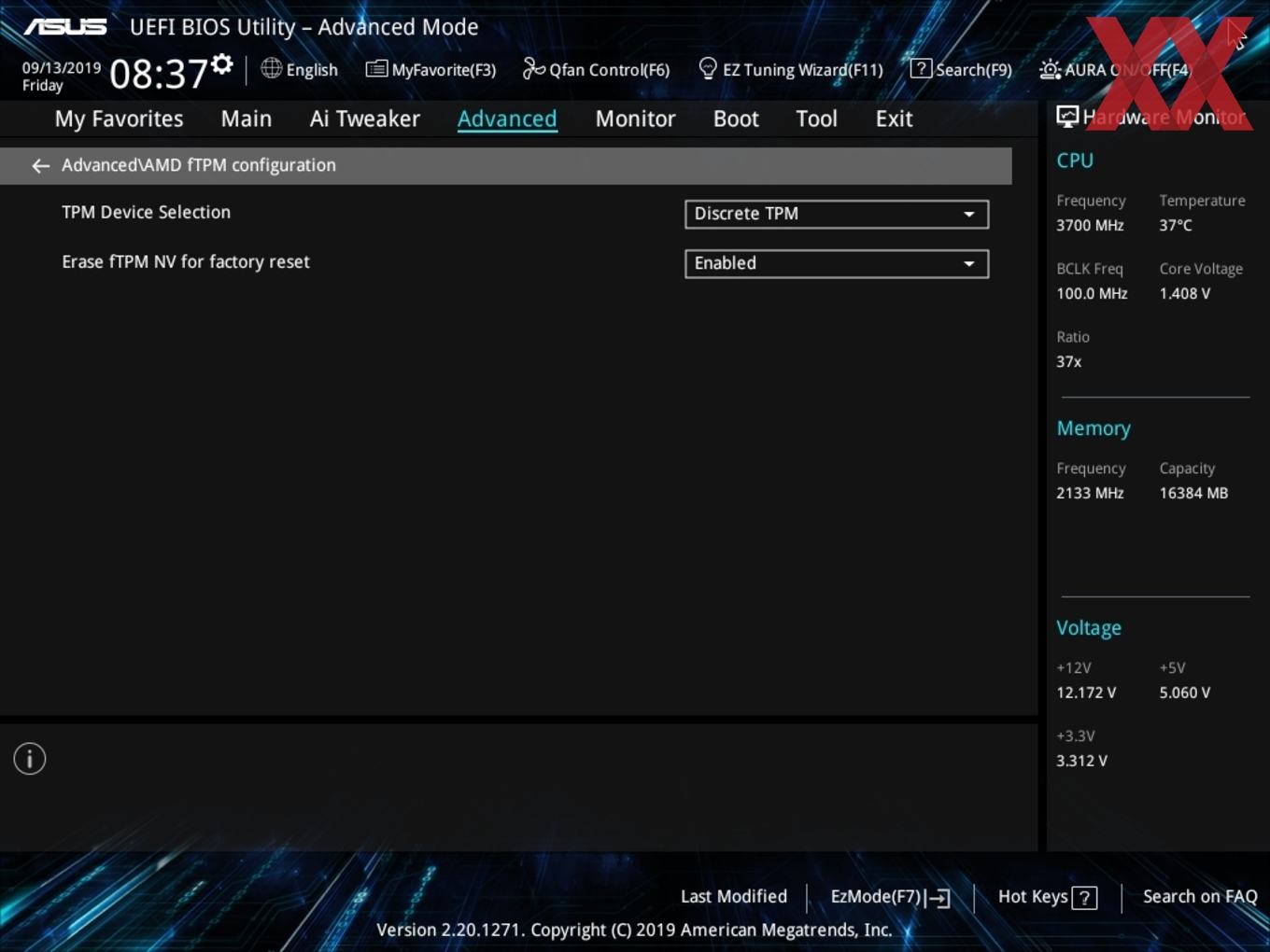Select the Advanced tab
Image resolution: width=1270 pixels, height=952 pixels.
tap(507, 119)
